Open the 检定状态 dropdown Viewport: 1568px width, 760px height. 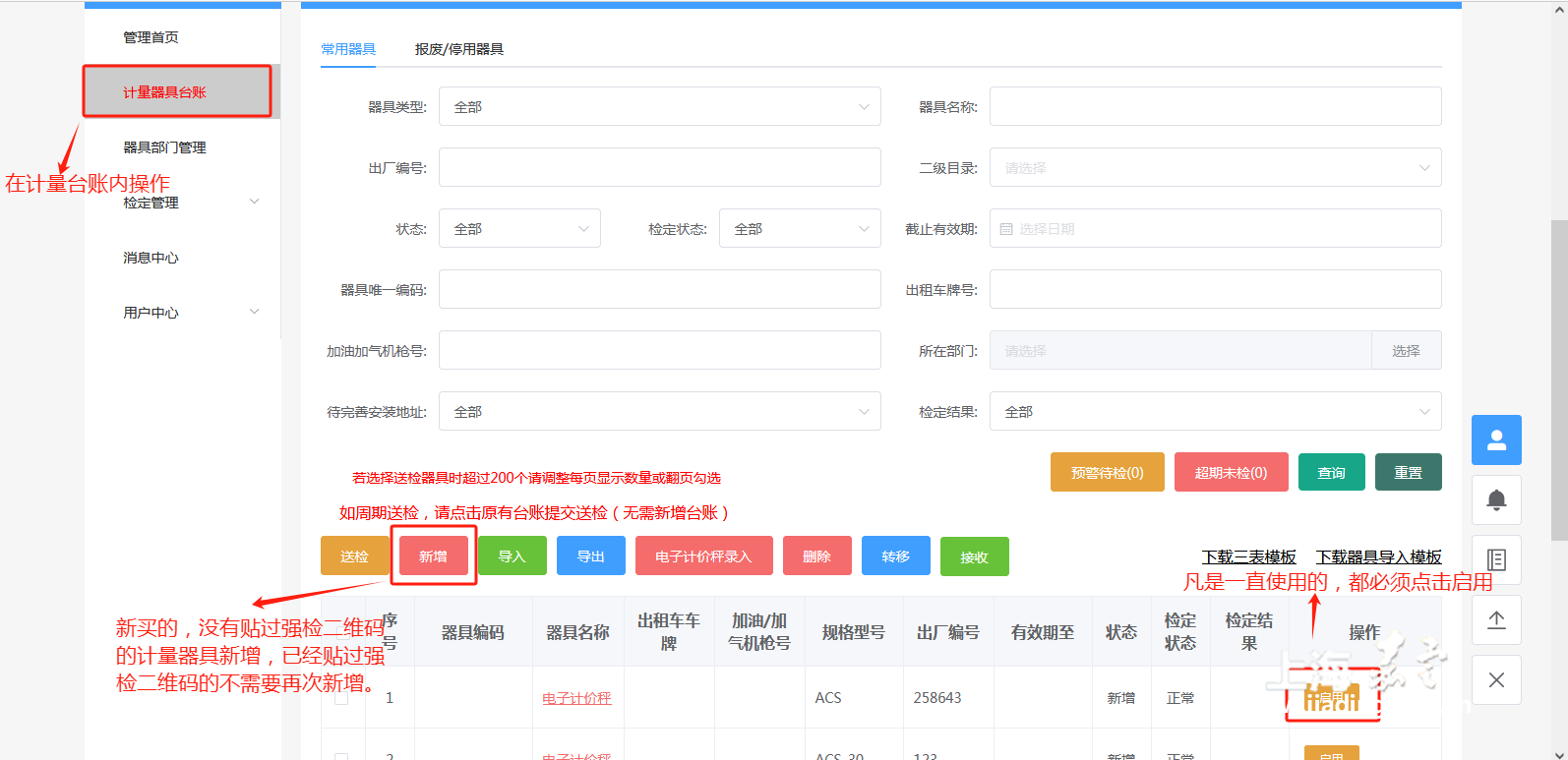click(799, 229)
